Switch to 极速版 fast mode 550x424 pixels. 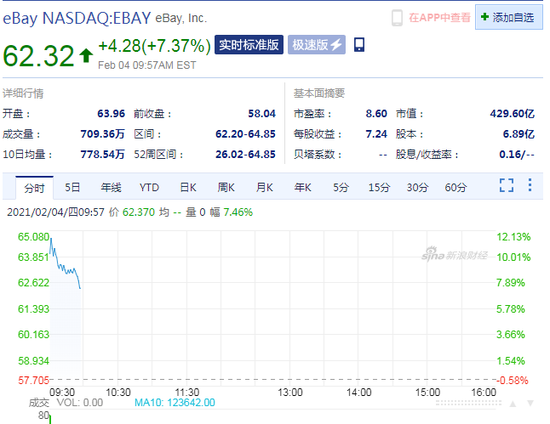[316, 45]
